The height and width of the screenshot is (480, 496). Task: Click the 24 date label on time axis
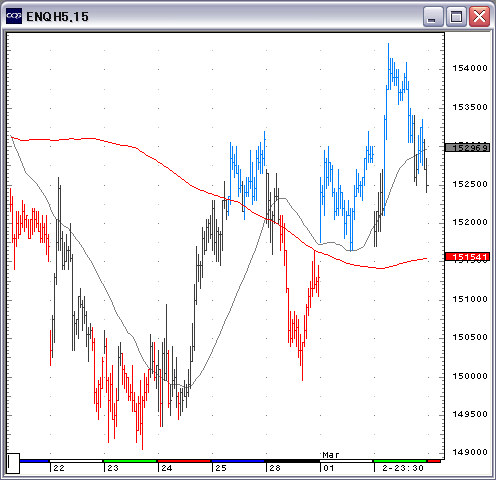coord(167,468)
